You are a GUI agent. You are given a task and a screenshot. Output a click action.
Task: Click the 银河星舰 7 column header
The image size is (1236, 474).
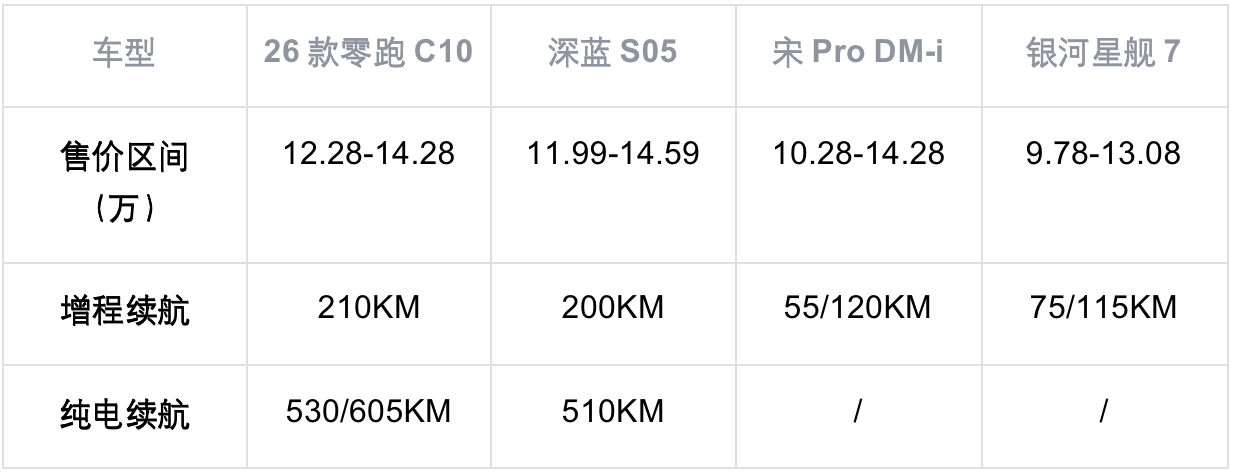click(1103, 53)
